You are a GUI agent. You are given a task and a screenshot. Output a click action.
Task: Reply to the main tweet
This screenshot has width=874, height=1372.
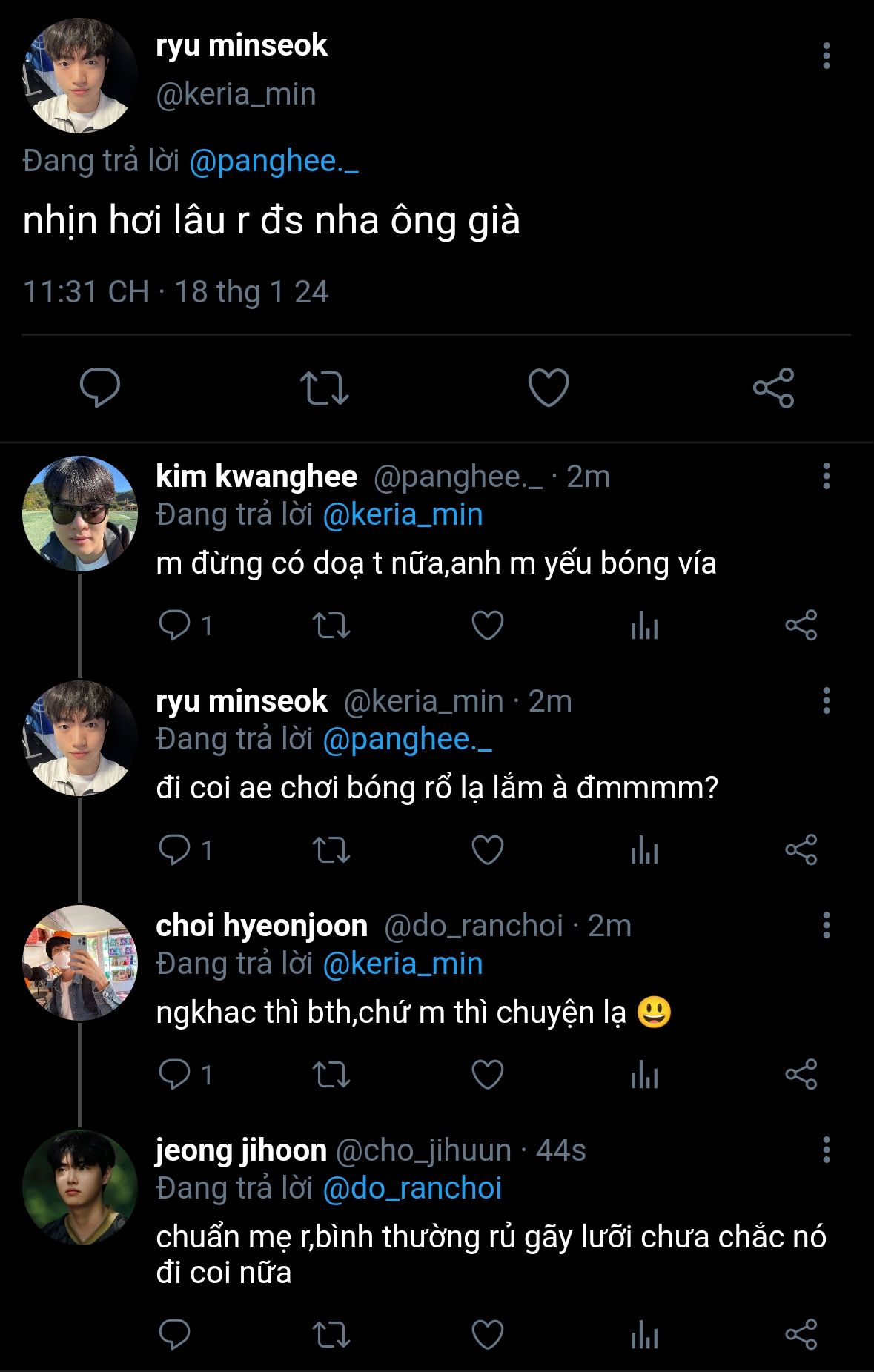coord(100,388)
